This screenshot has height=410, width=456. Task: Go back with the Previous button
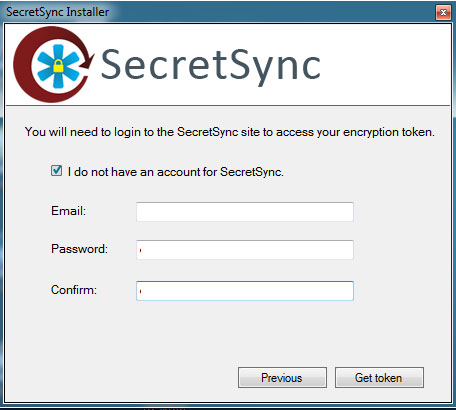pos(282,378)
